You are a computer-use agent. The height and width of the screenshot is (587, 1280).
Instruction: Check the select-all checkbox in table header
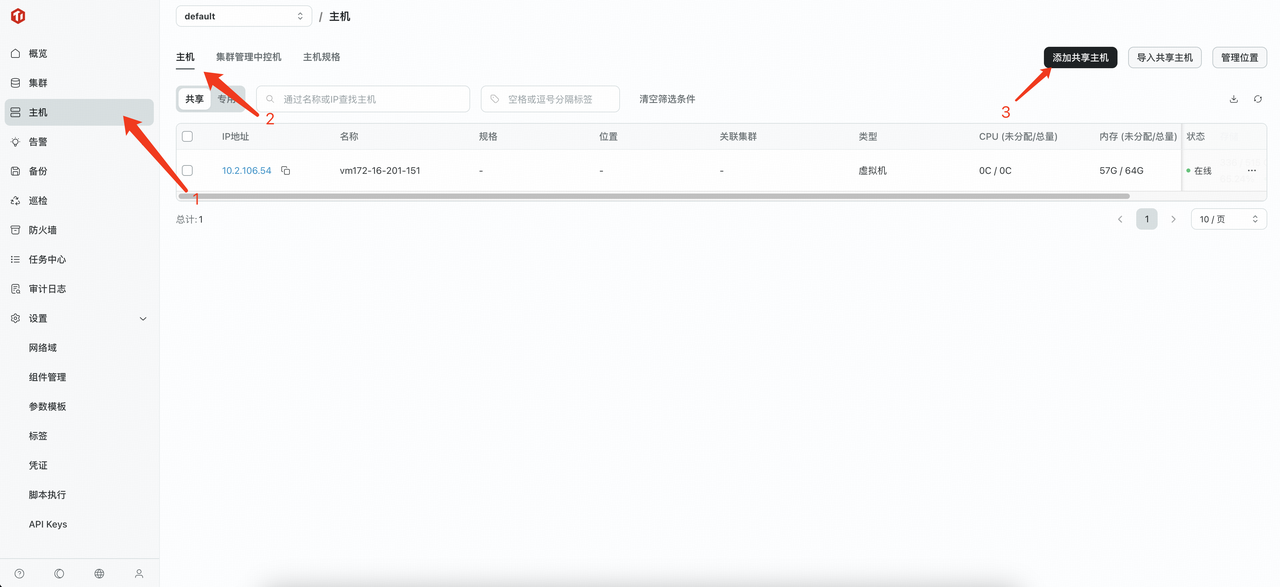coord(187,136)
